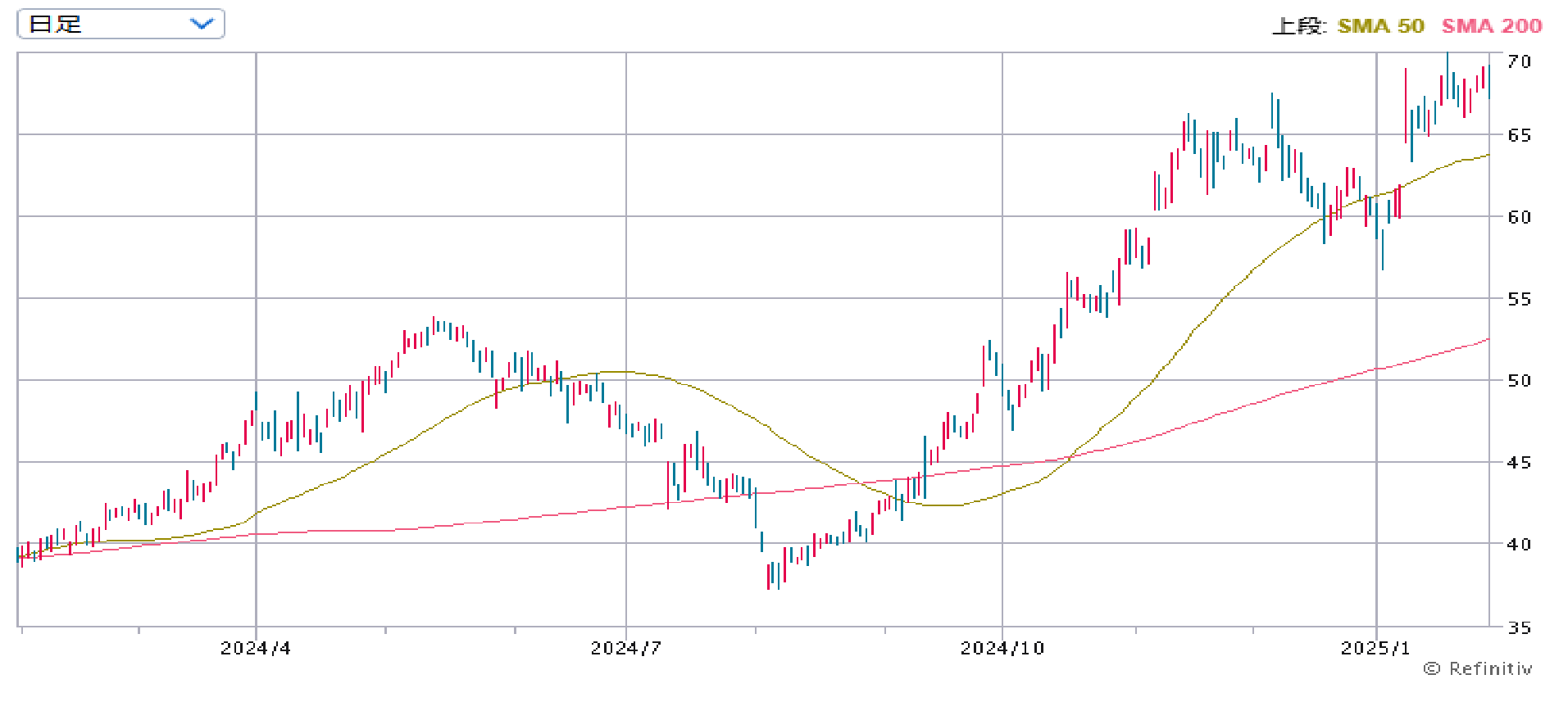1568x720 pixels.
Task: Click the 上段 legend heading text
Action: coord(1298,26)
